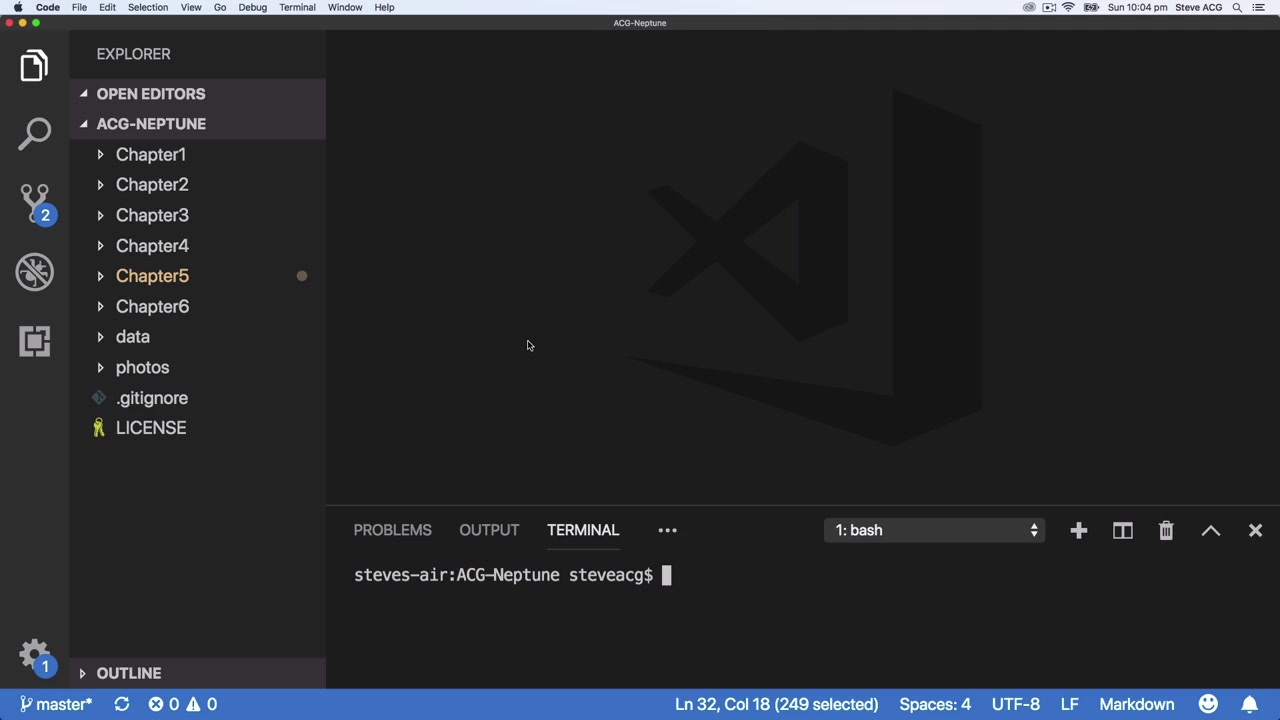Viewport: 1280px width, 720px height.
Task: Expand the Chapter4 folder
Action: [151, 245]
